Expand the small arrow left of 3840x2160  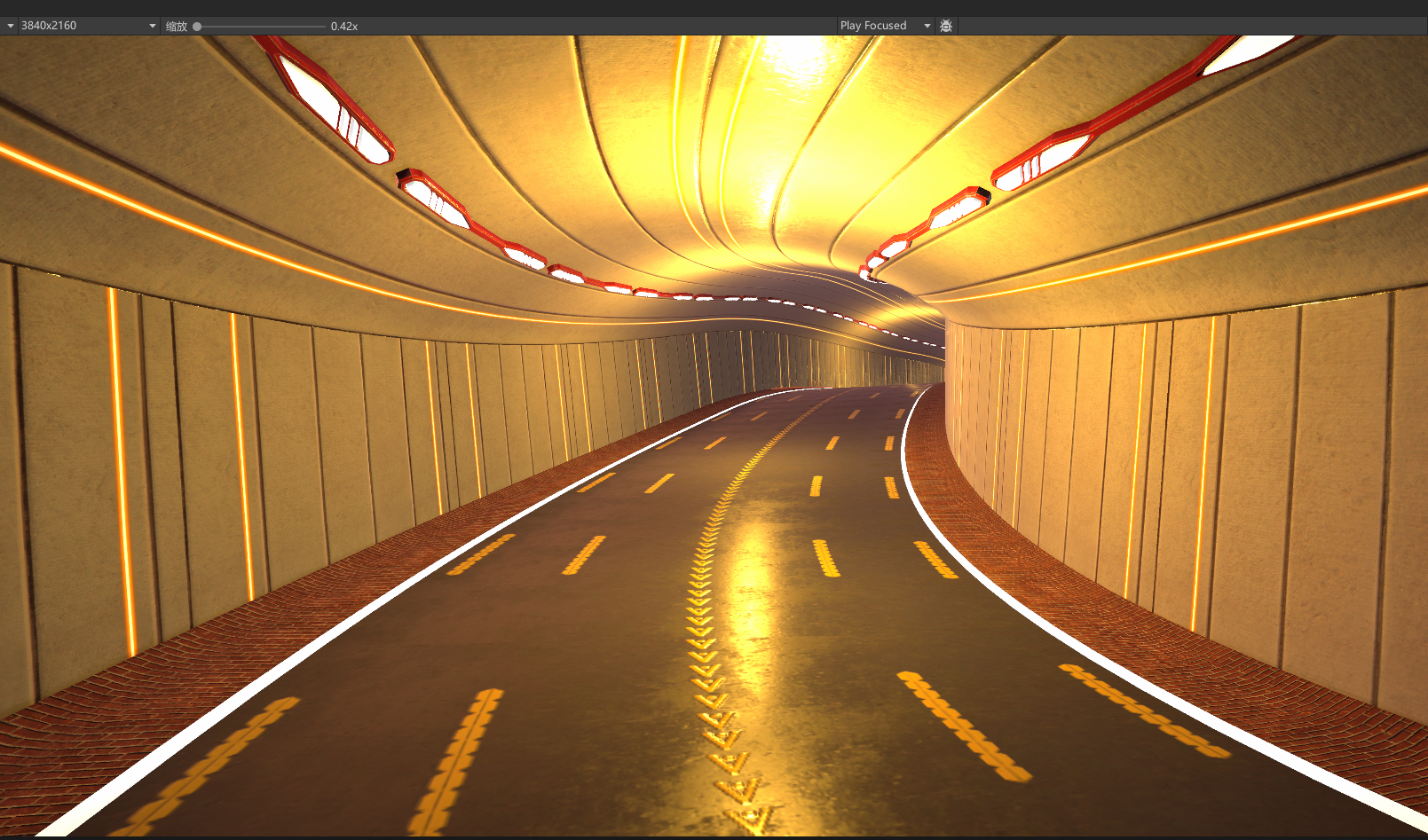(x=11, y=26)
